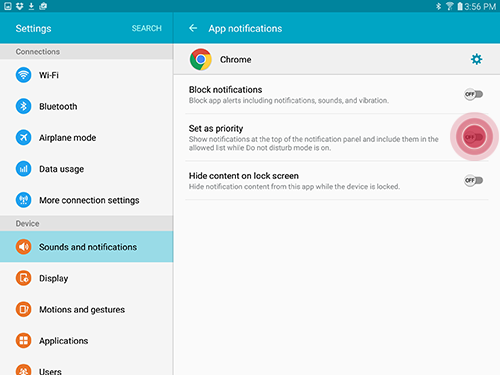Enable the Set as priority switch

click(474, 137)
